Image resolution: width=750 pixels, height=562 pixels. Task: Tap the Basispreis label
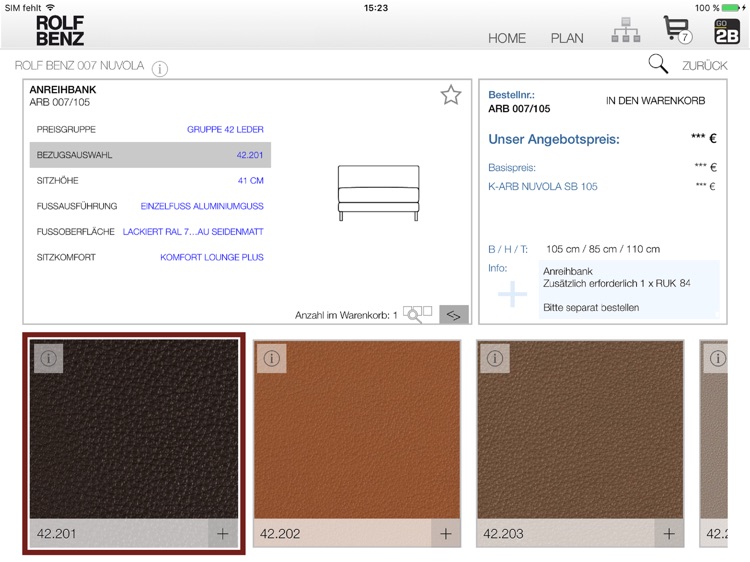click(511, 167)
